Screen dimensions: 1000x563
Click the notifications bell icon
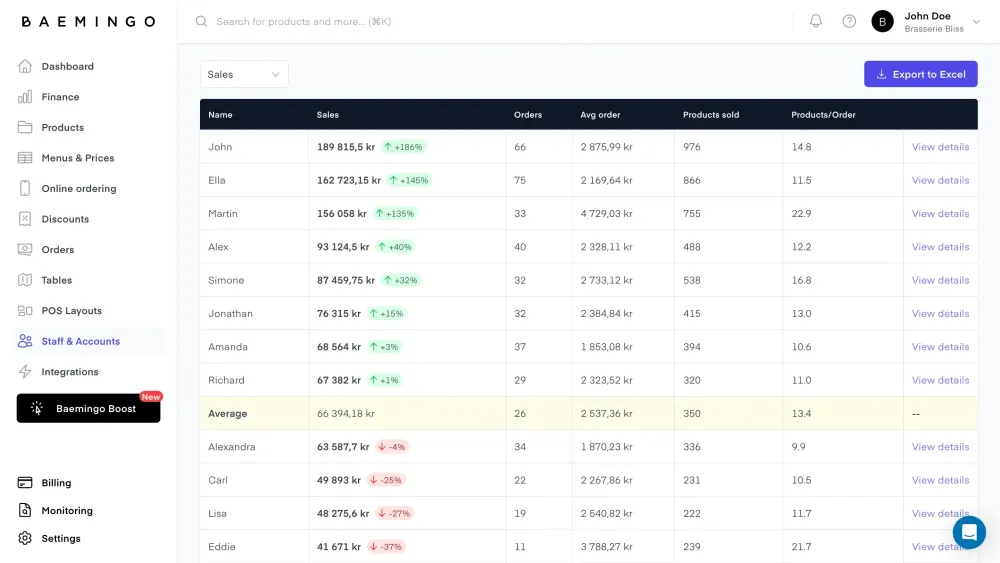pos(816,21)
